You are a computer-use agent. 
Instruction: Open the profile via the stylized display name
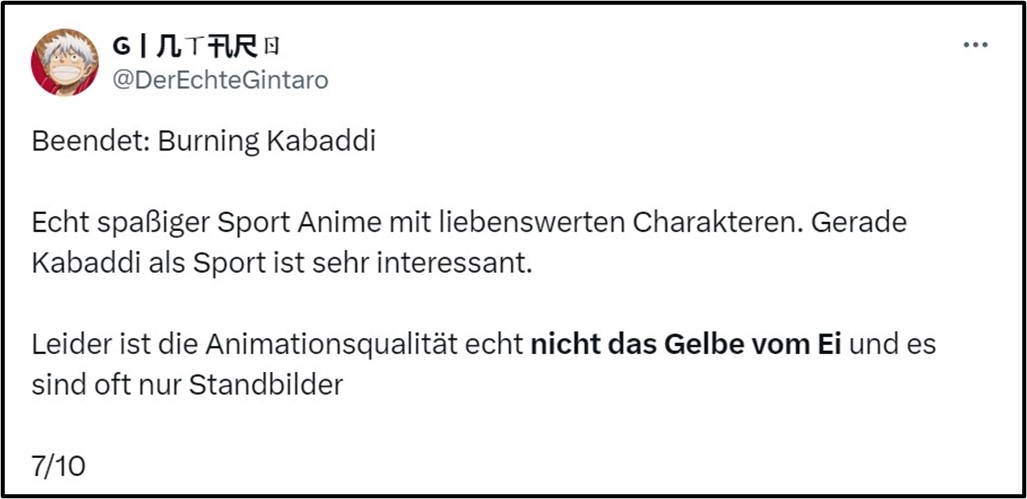pos(185,45)
